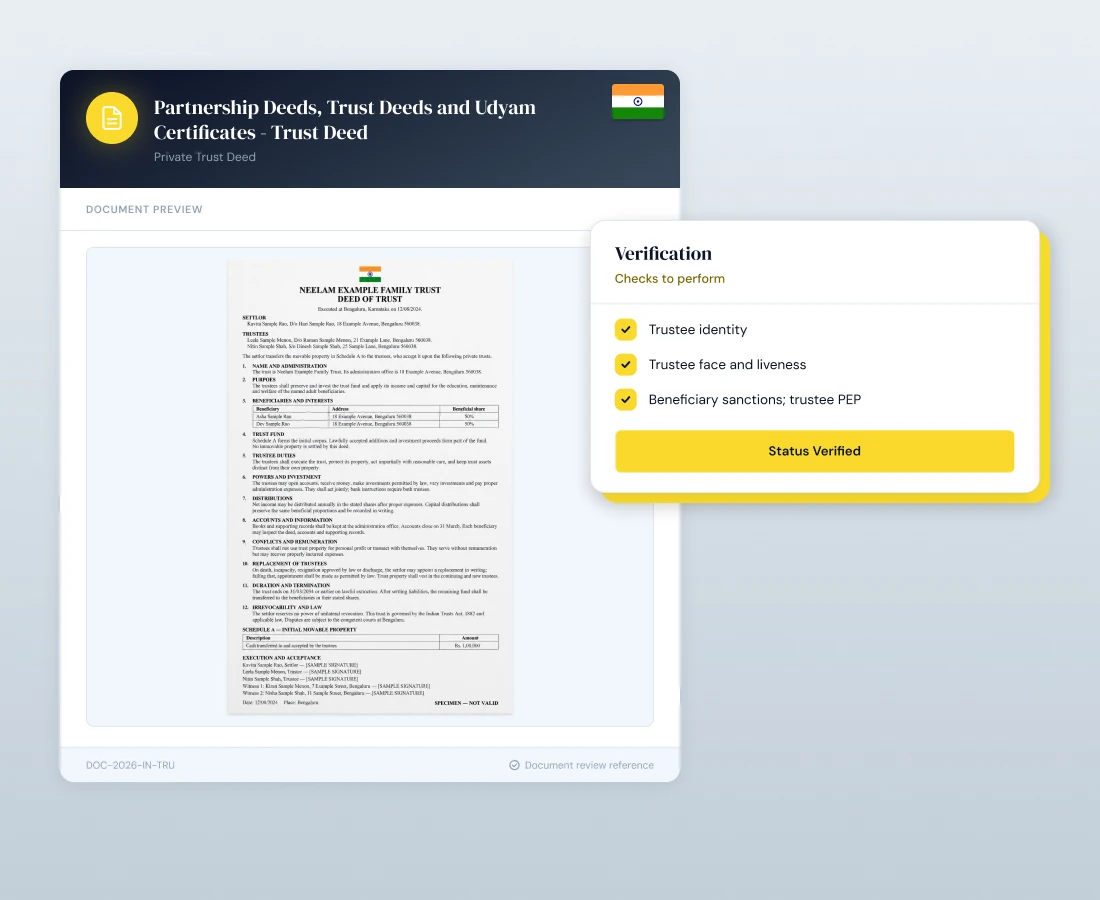The width and height of the screenshot is (1100, 900).
Task: Click the Status Verified button
Action: (x=814, y=451)
